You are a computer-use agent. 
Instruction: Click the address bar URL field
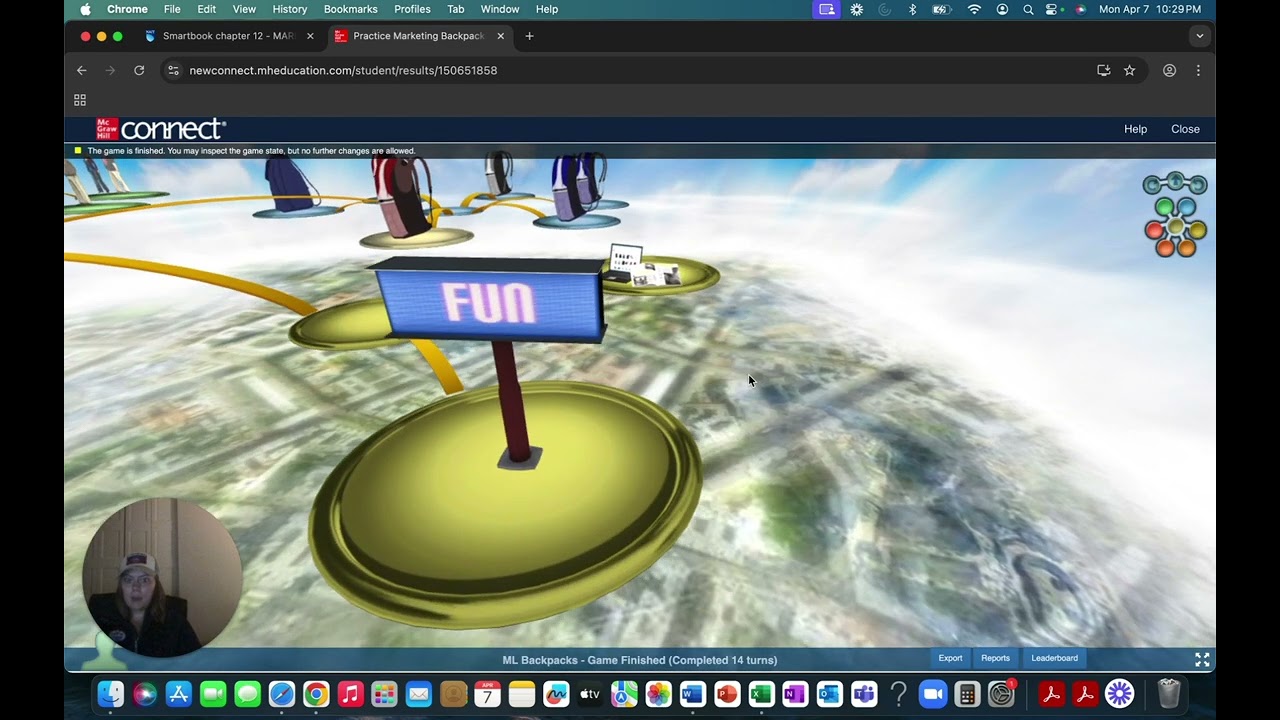tap(630, 70)
